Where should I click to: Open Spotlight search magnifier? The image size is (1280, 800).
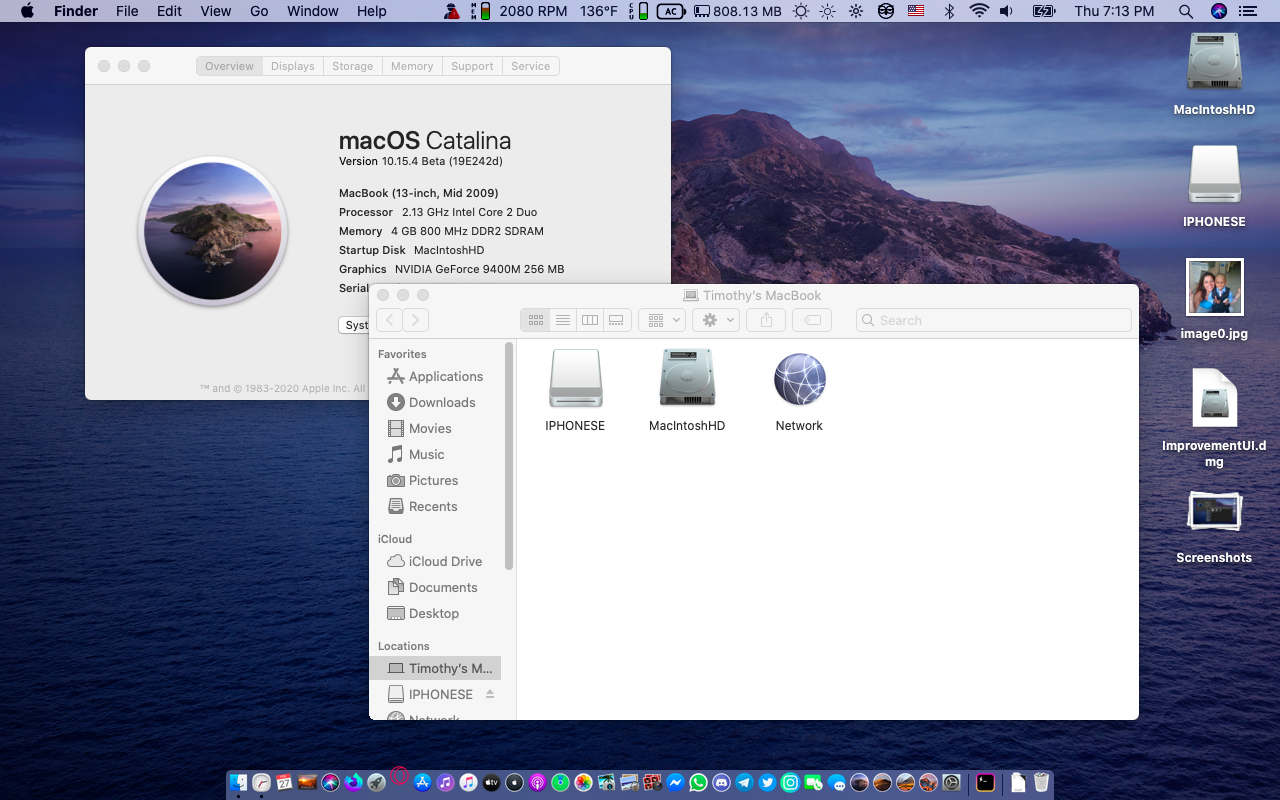1186,11
